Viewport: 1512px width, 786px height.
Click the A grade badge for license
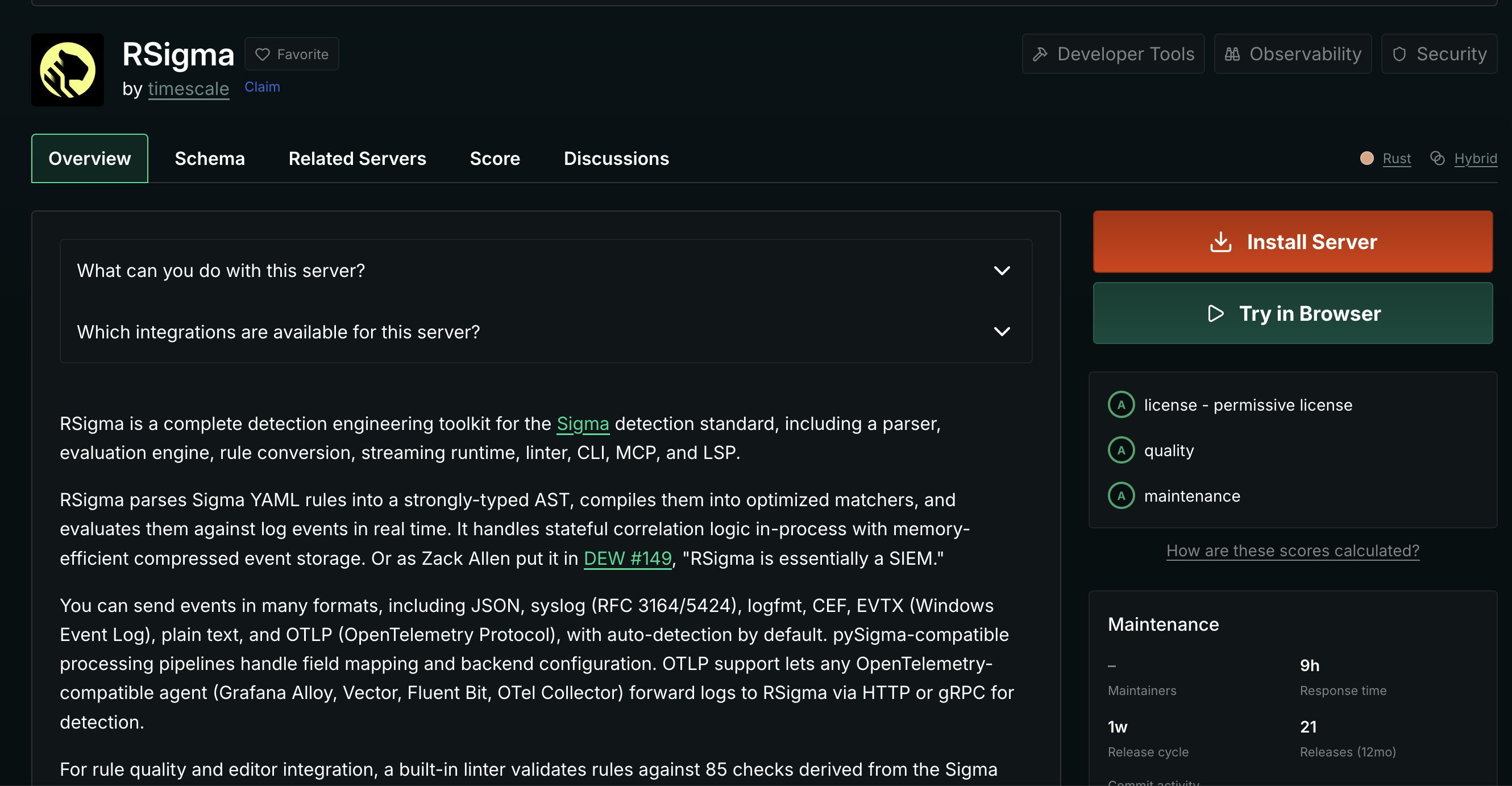click(x=1121, y=405)
